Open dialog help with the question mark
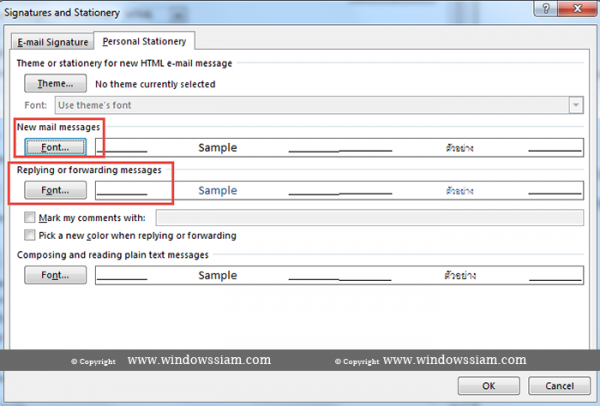Image resolution: width=600 pixels, height=406 pixels. click(x=546, y=8)
